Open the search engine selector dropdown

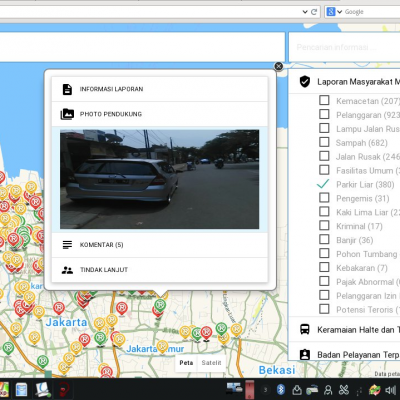334,12
